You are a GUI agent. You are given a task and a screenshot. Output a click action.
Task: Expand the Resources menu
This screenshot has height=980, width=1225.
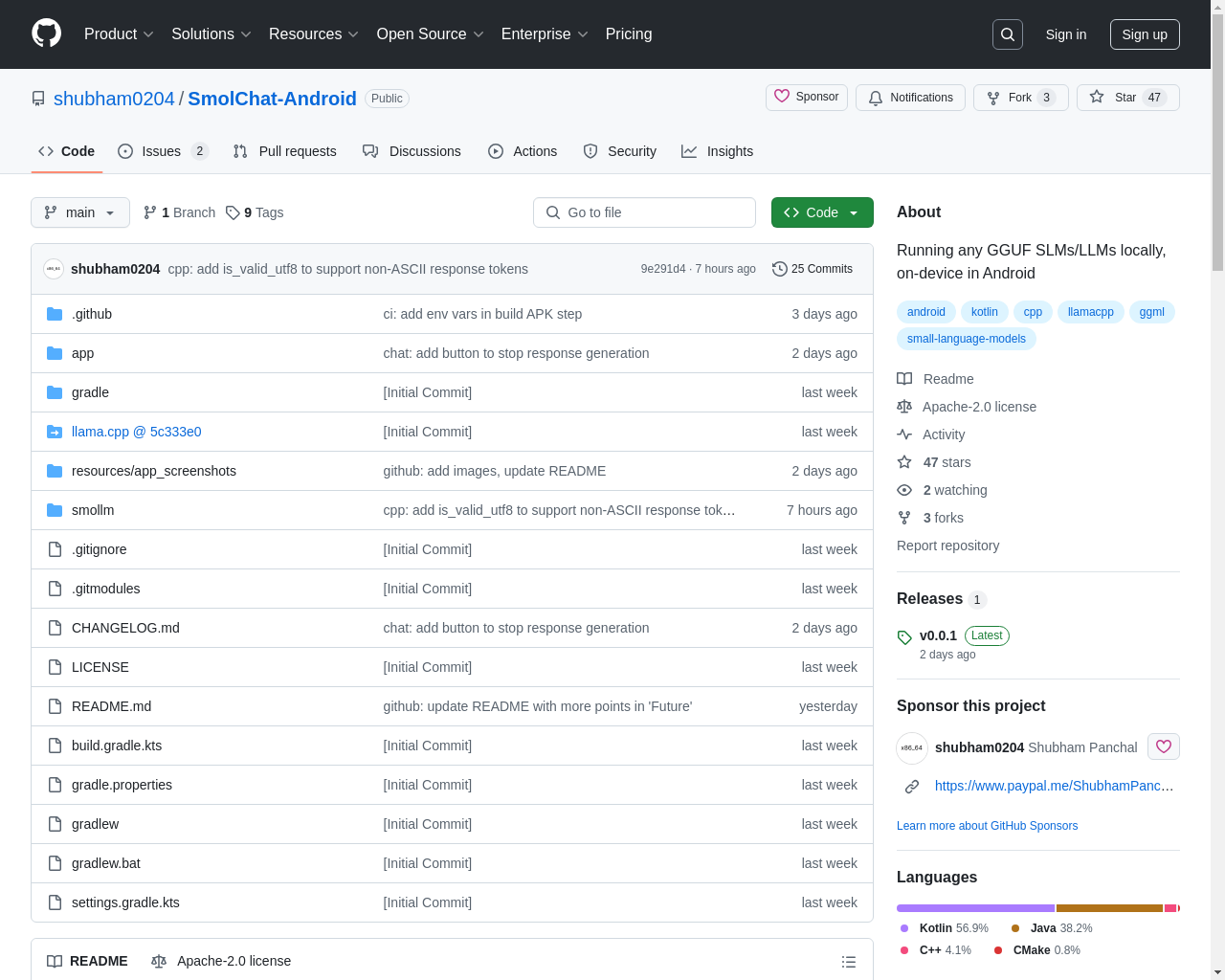314,34
